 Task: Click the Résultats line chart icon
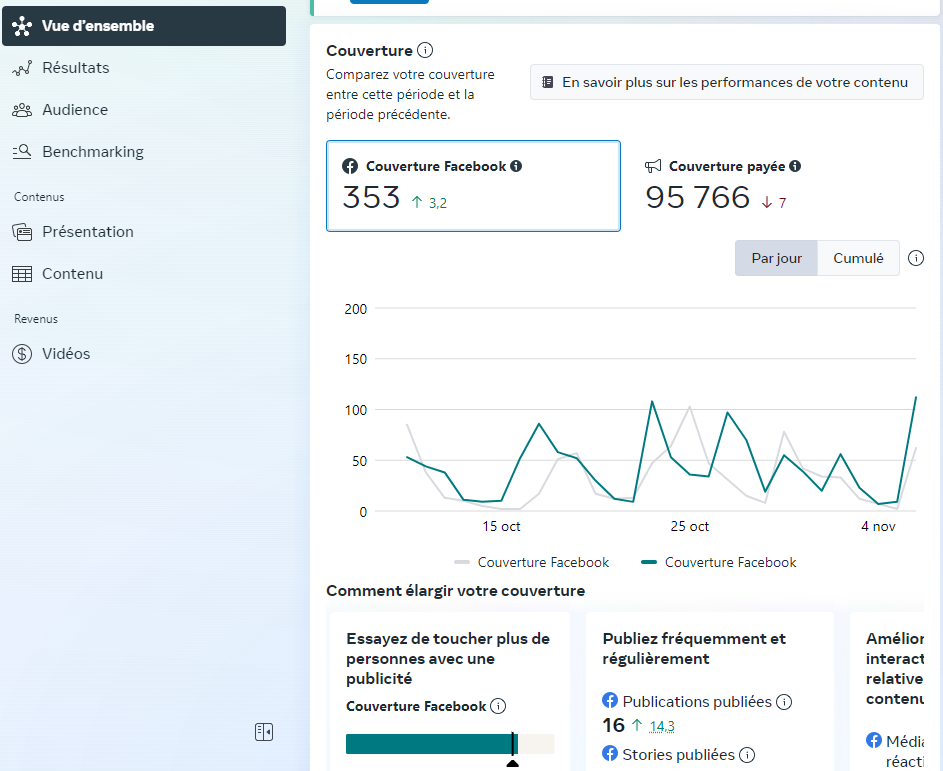pyautogui.click(x=22, y=68)
